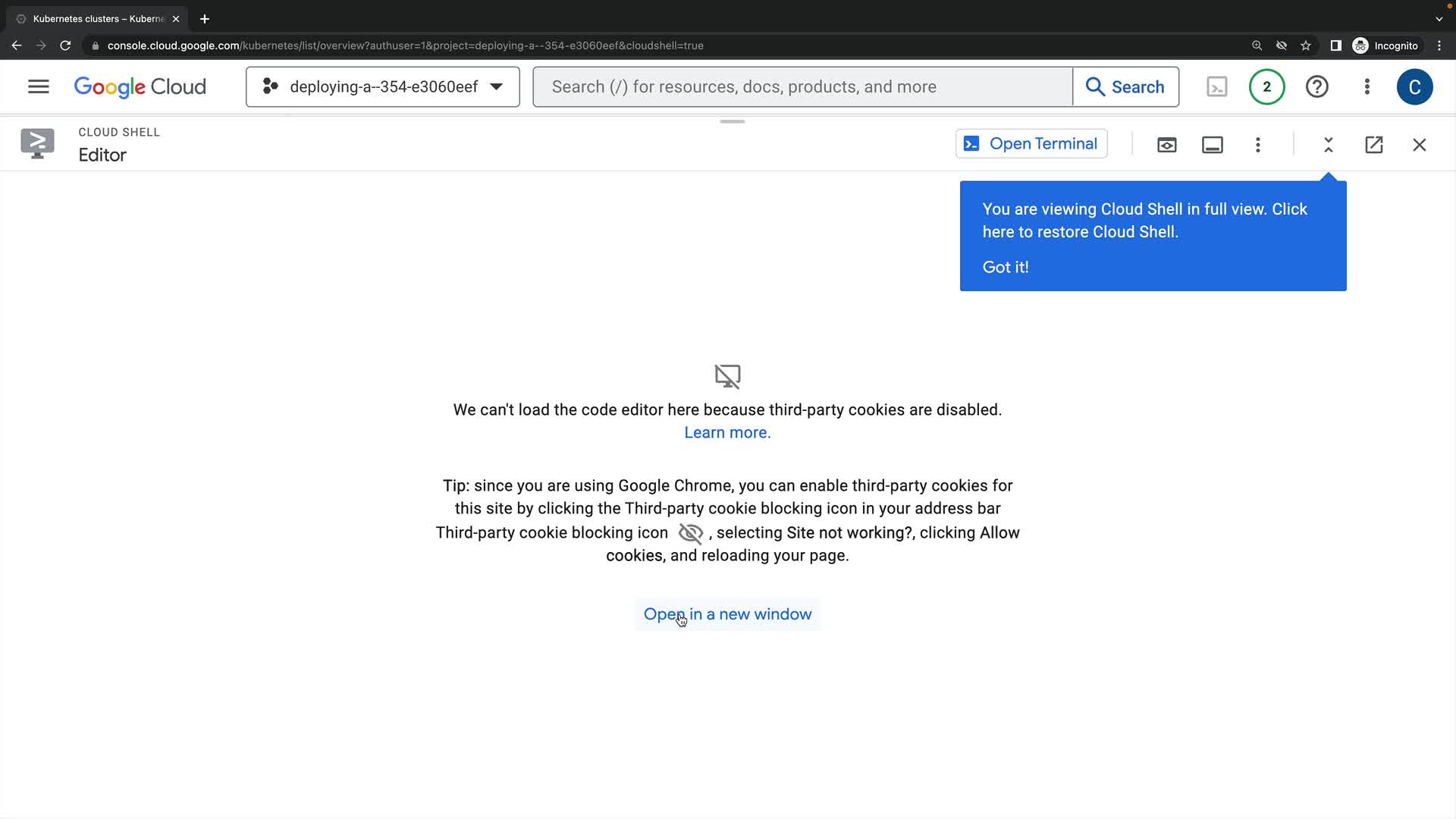
Task: Toggle the browser side panel icon
Action: 1335,45
